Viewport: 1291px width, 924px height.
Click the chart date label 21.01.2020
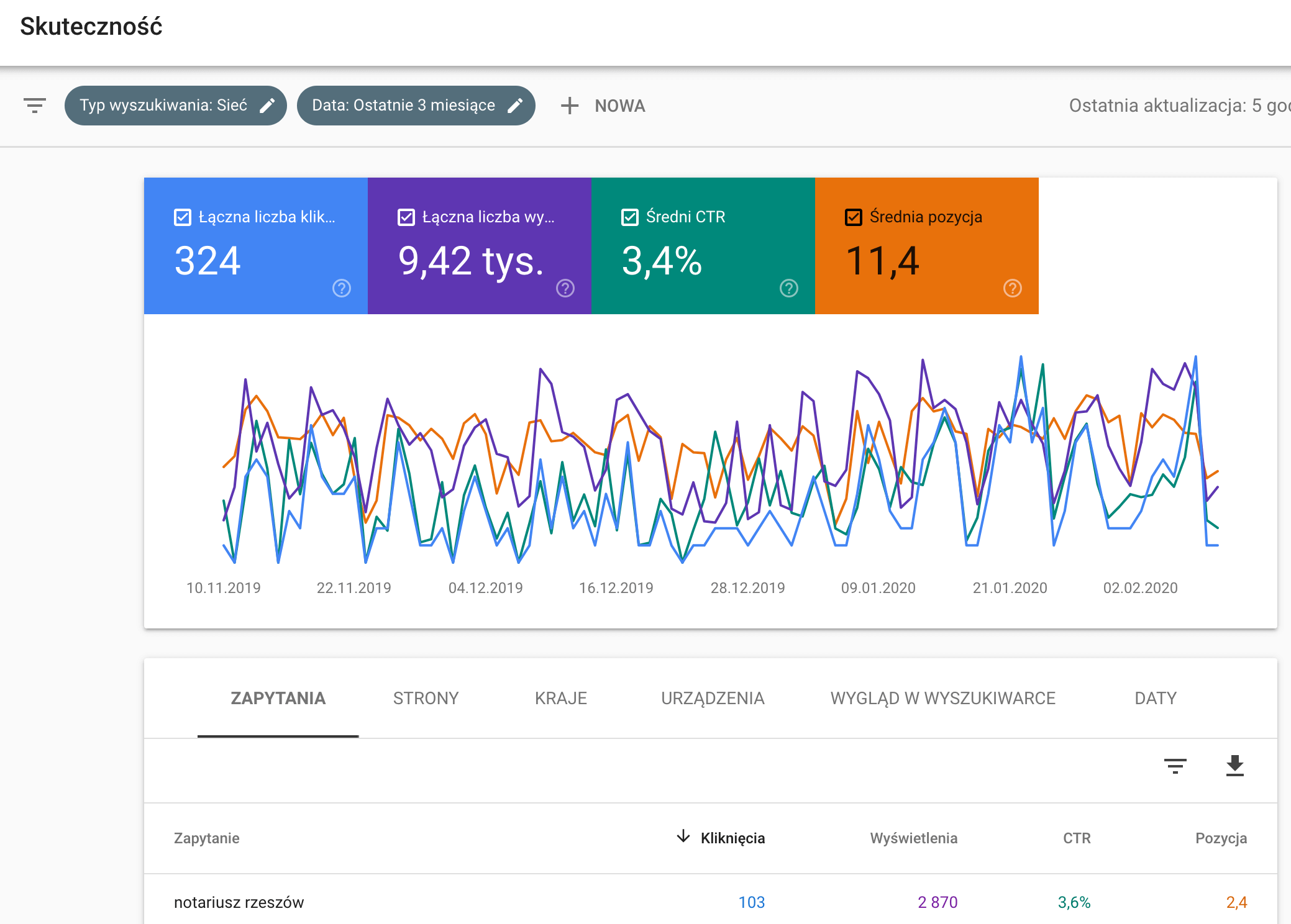coord(1010,588)
